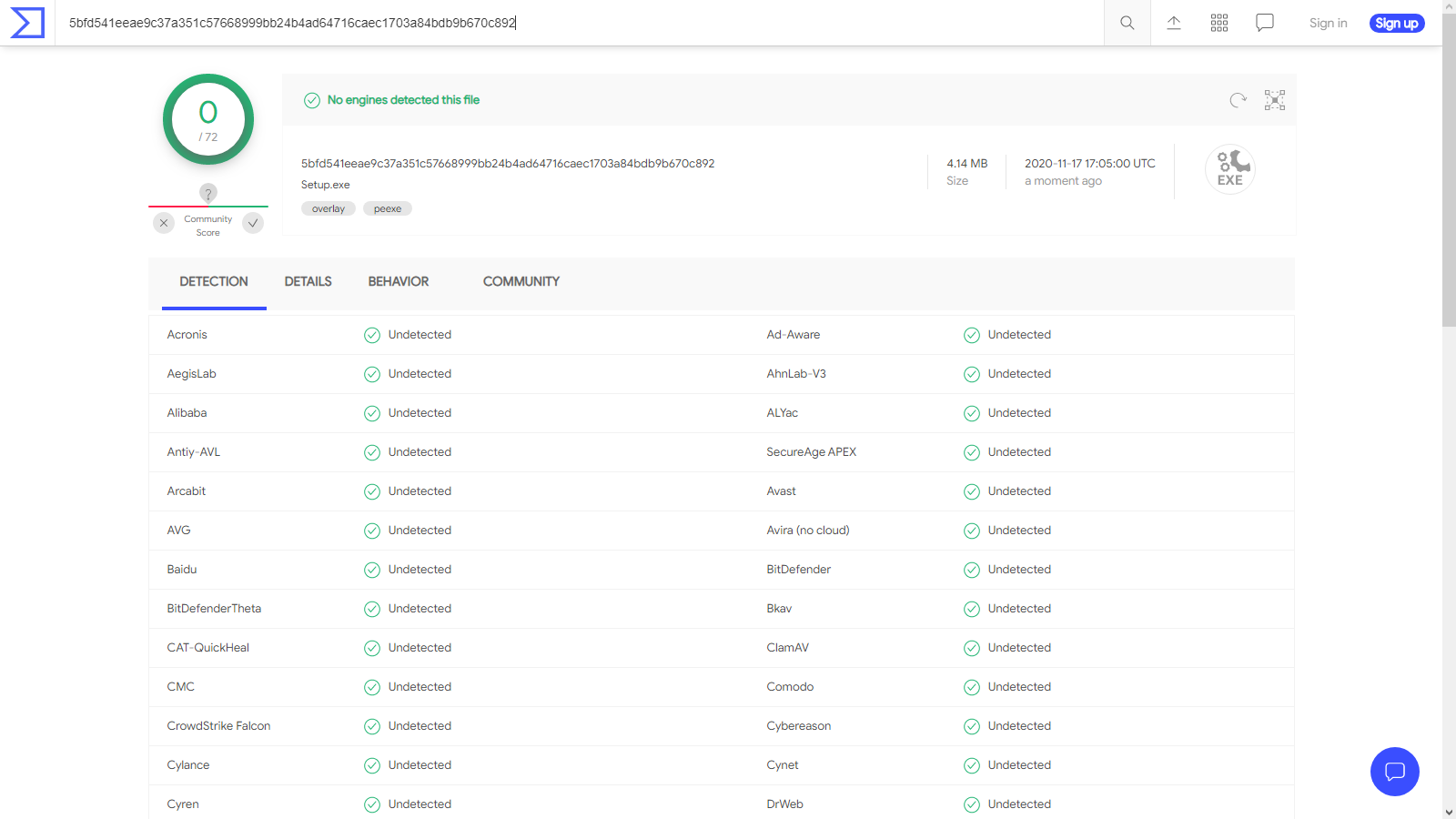Click the green check next to No engines detected

pyautogui.click(x=312, y=100)
